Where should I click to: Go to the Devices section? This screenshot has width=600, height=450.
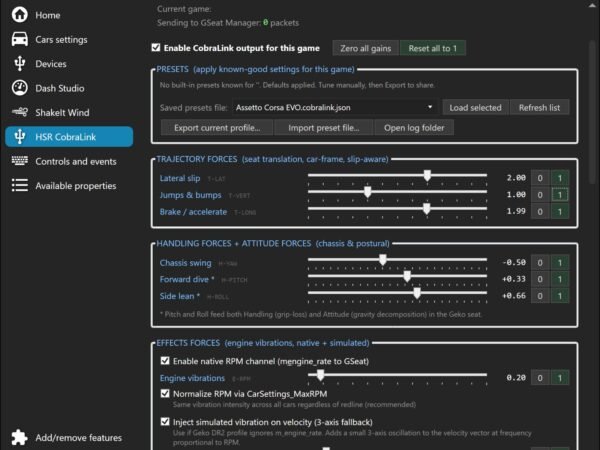[x=51, y=64]
